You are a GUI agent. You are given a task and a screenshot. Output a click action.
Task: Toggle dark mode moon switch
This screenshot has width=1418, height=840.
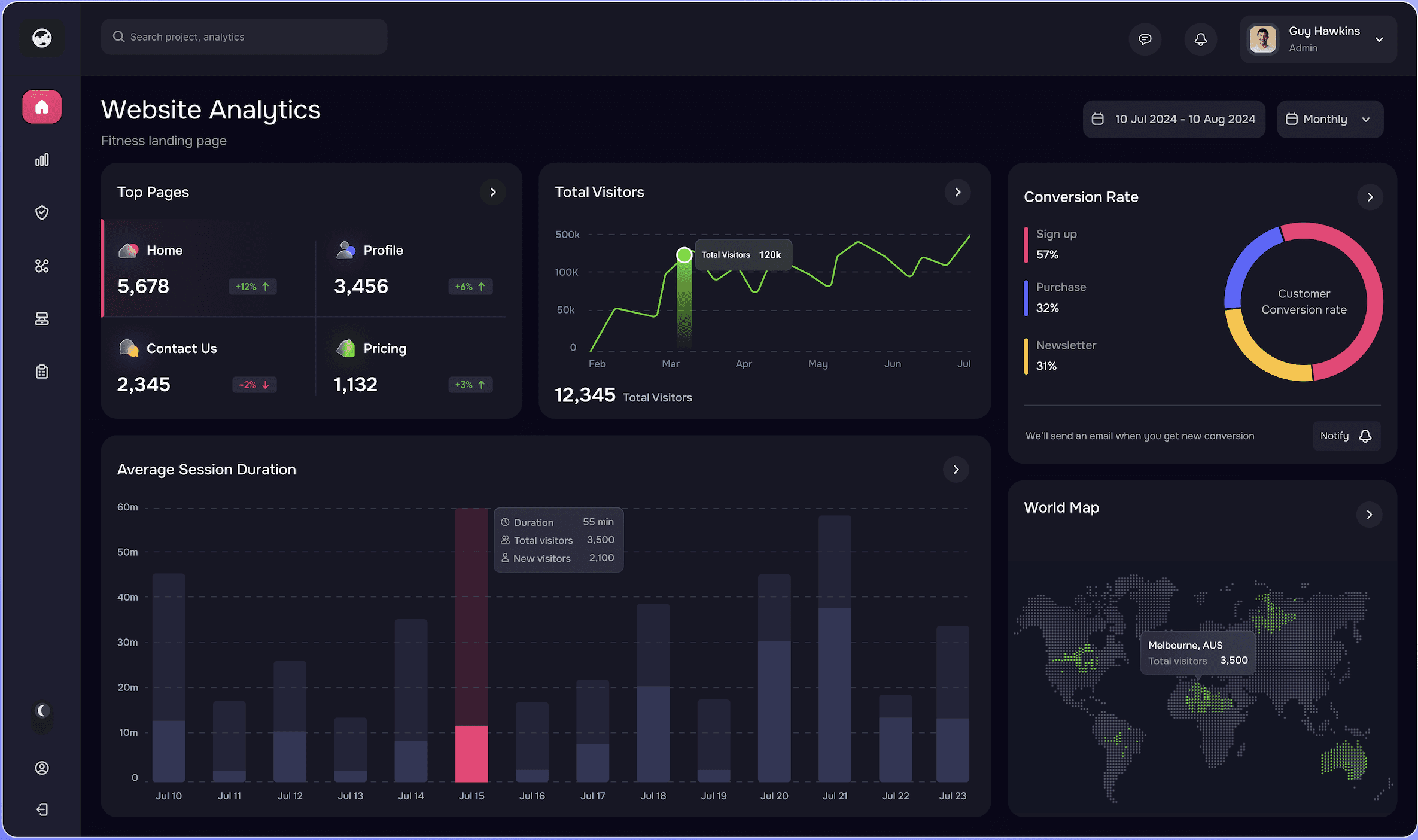[42, 711]
